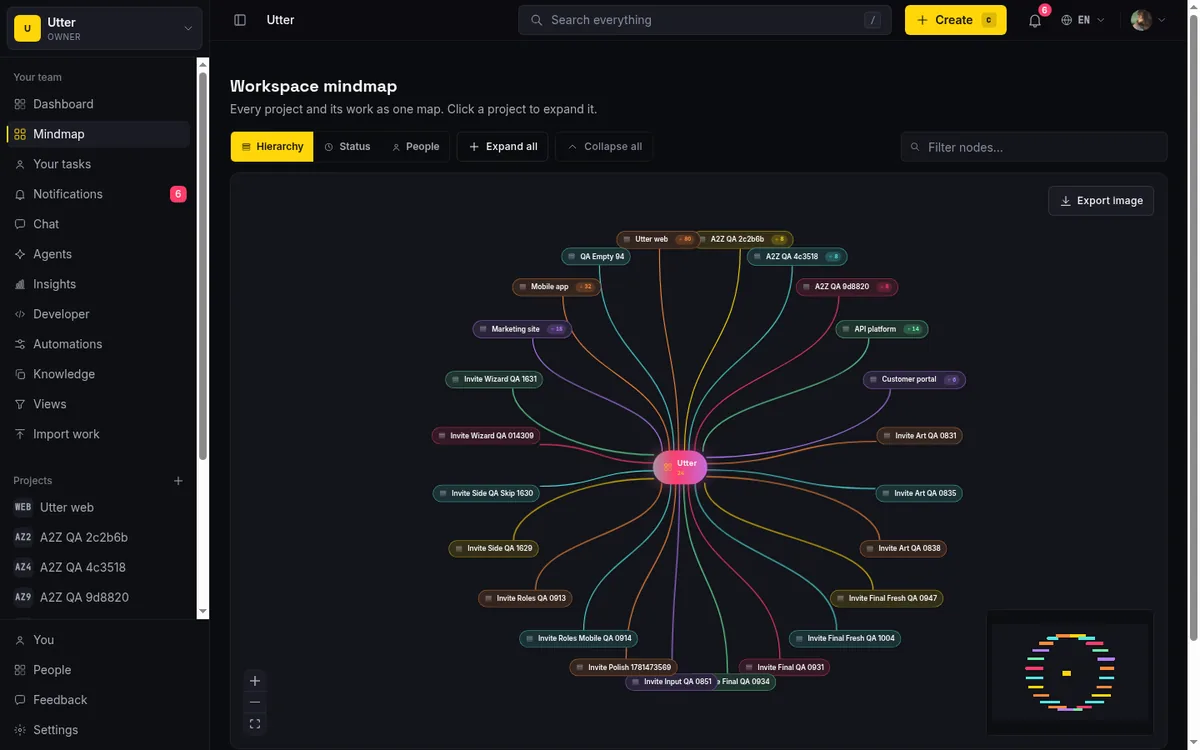Click Invite Side QA 1629 node
The image size is (1200, 750).
[x=494, y=549]
